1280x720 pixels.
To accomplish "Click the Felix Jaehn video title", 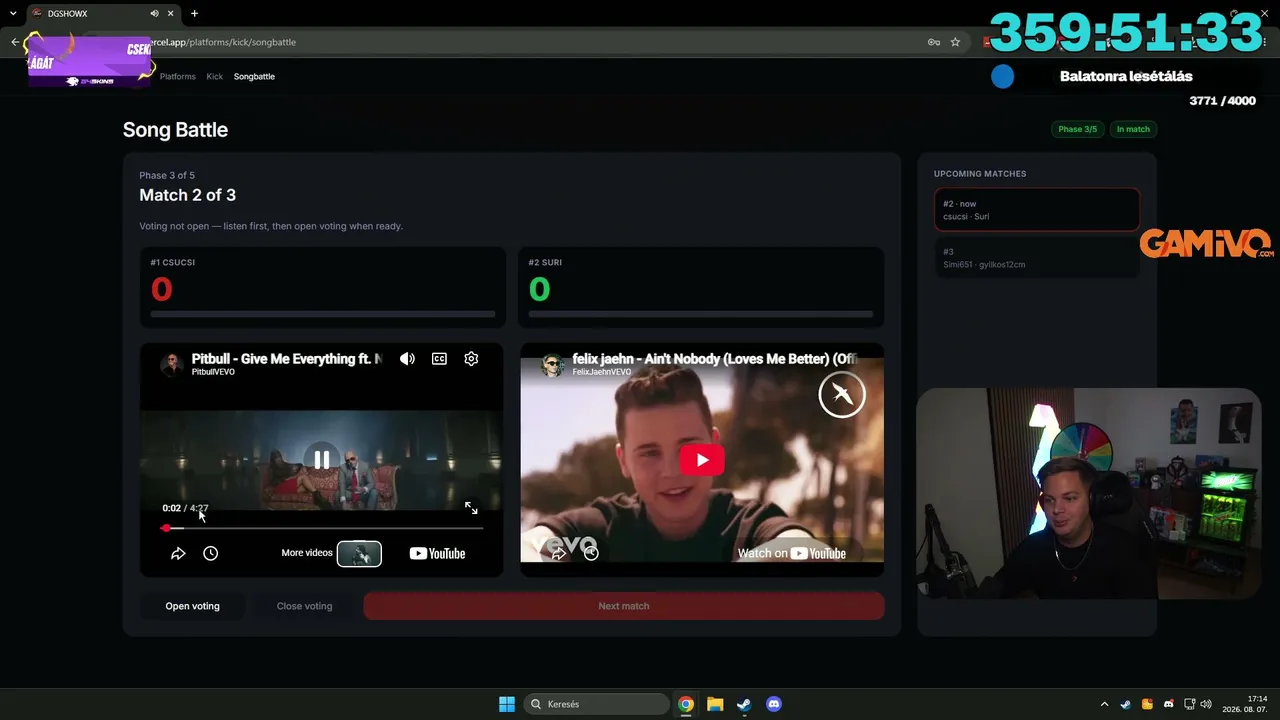I will (715, 358).
